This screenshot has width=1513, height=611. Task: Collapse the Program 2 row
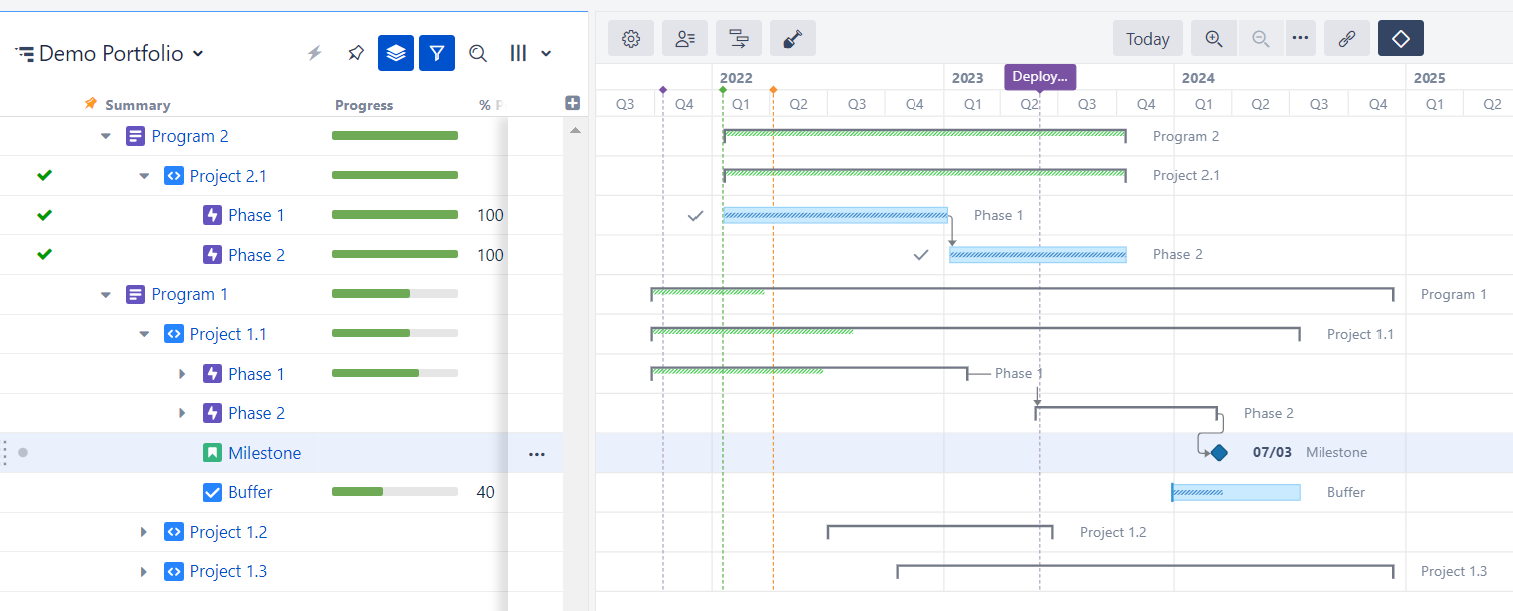[106, 136]
